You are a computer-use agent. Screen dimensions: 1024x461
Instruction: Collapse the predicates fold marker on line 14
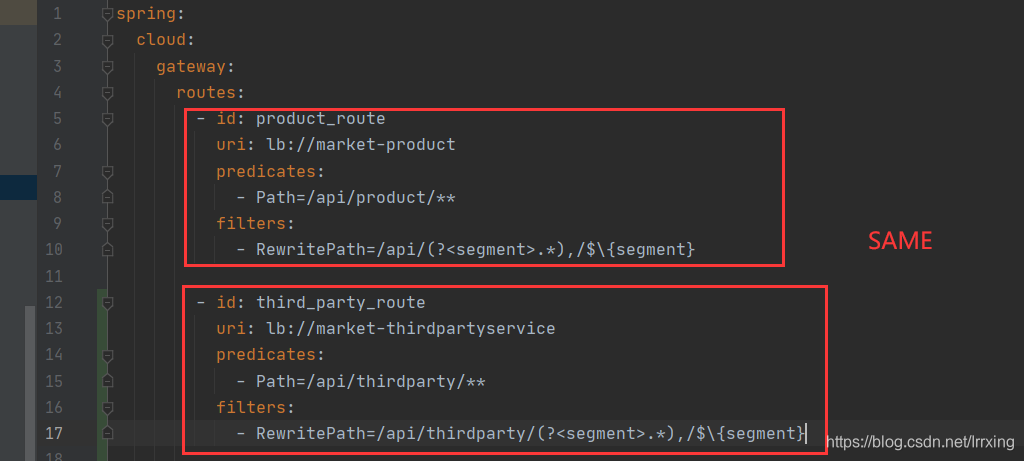tap(108, 355)
